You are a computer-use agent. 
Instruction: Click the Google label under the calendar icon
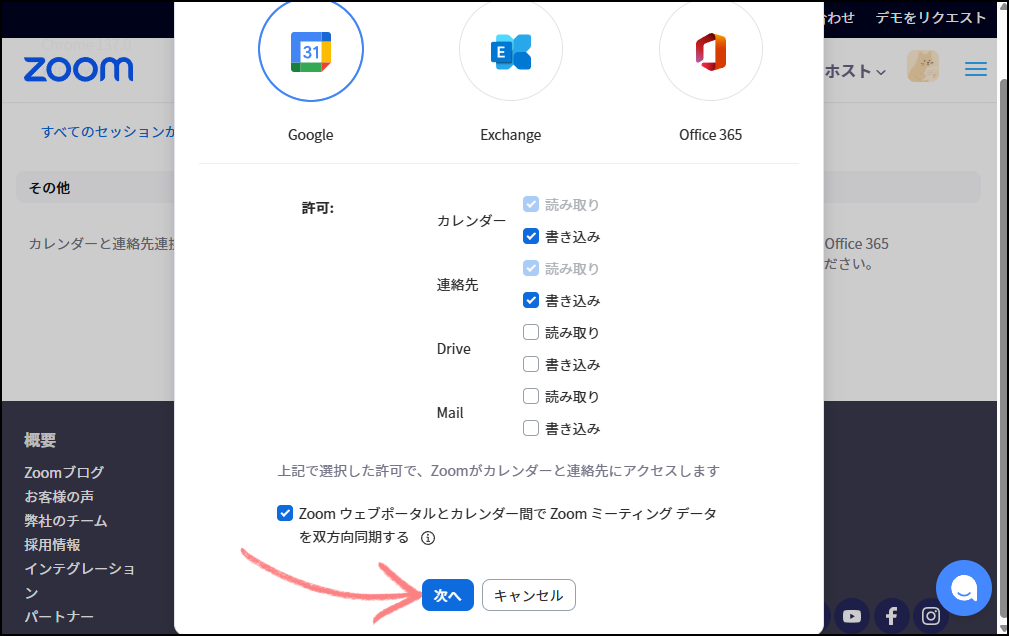[311, 135]
